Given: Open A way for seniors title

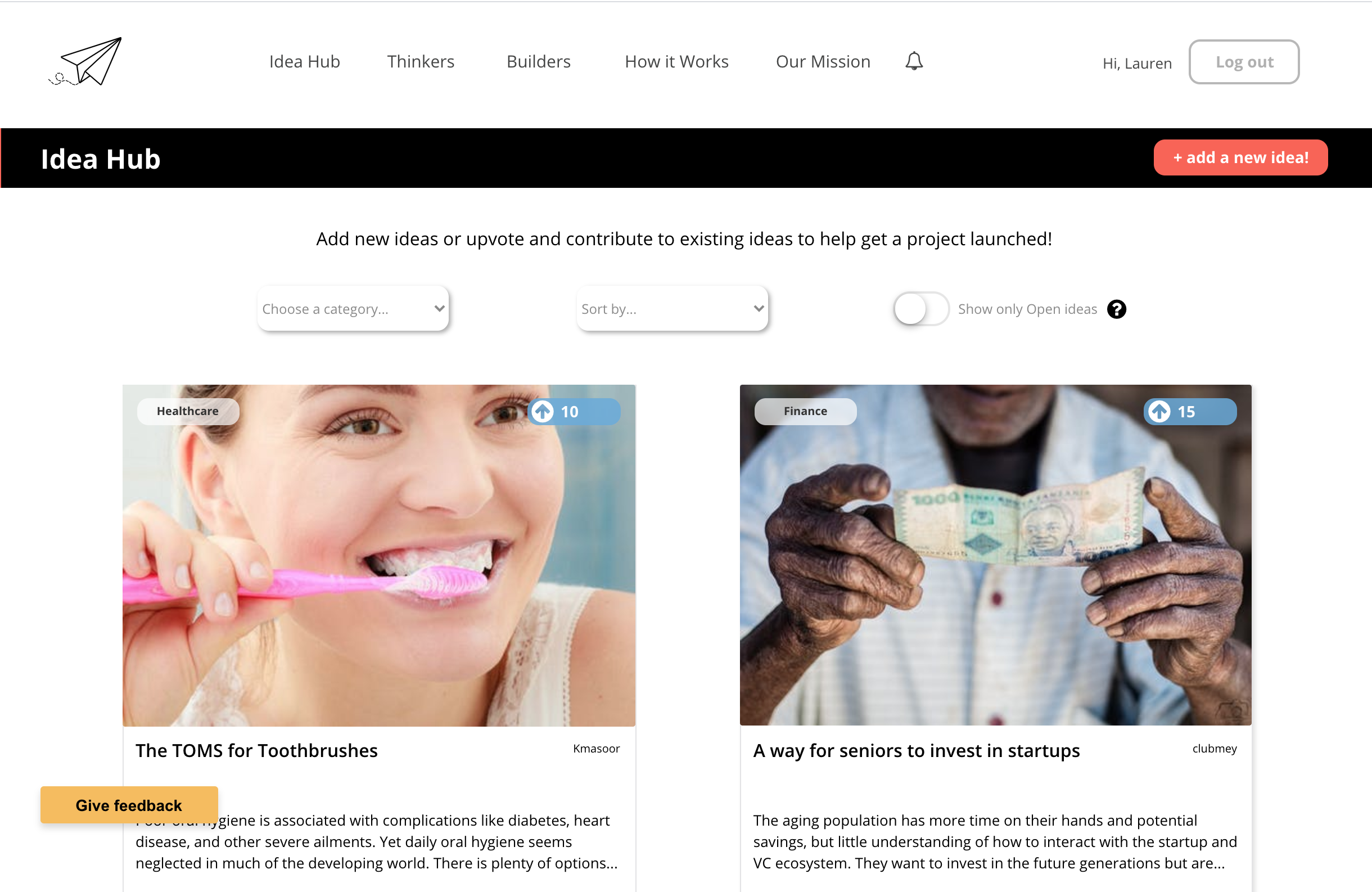Looking at the screenshot, I should point(916,750).
